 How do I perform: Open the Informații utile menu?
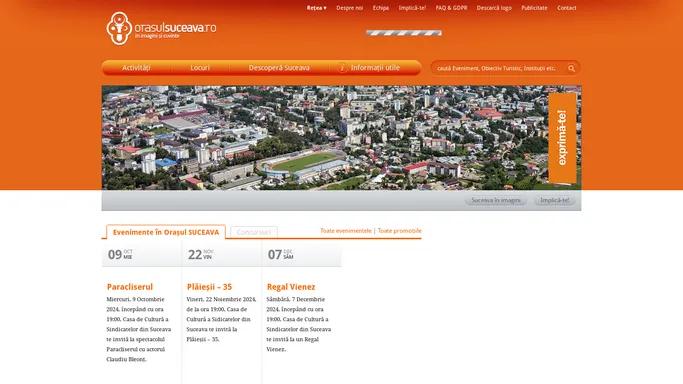375,68
